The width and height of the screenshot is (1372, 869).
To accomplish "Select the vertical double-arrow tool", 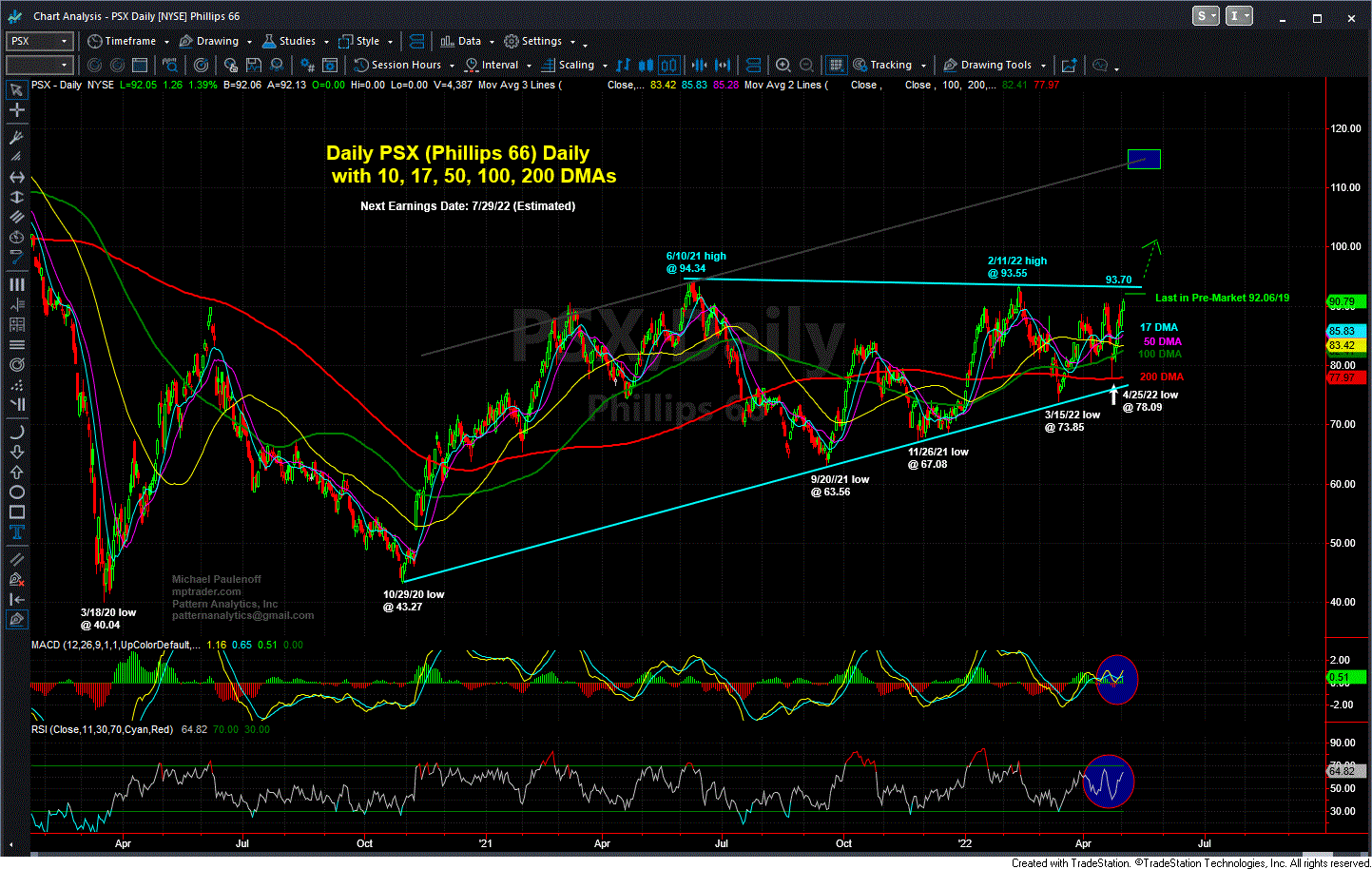I will pos(16,197).
